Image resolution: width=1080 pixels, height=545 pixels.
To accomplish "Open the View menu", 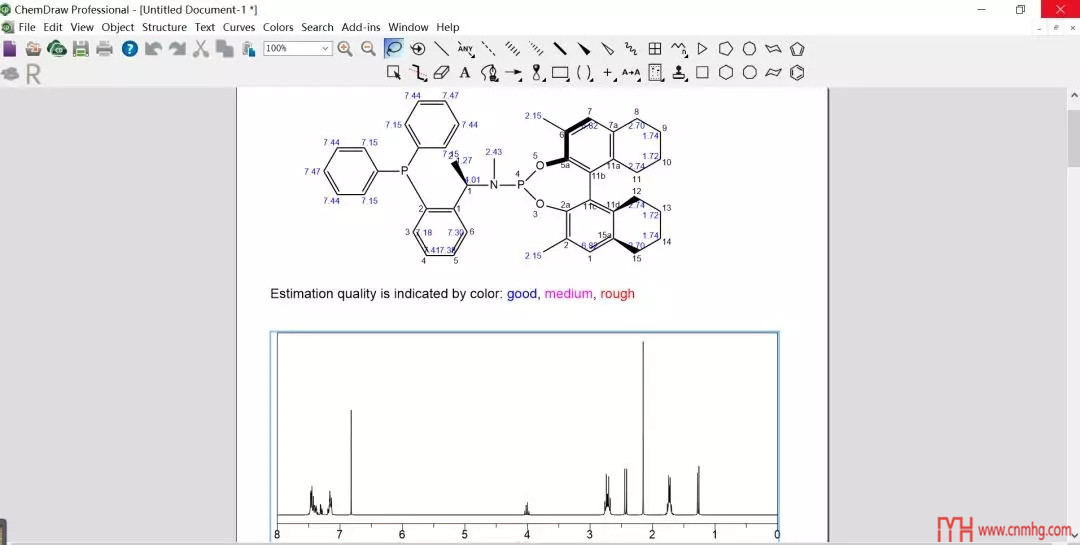I will pyautogui.click(x=82, y=27).
